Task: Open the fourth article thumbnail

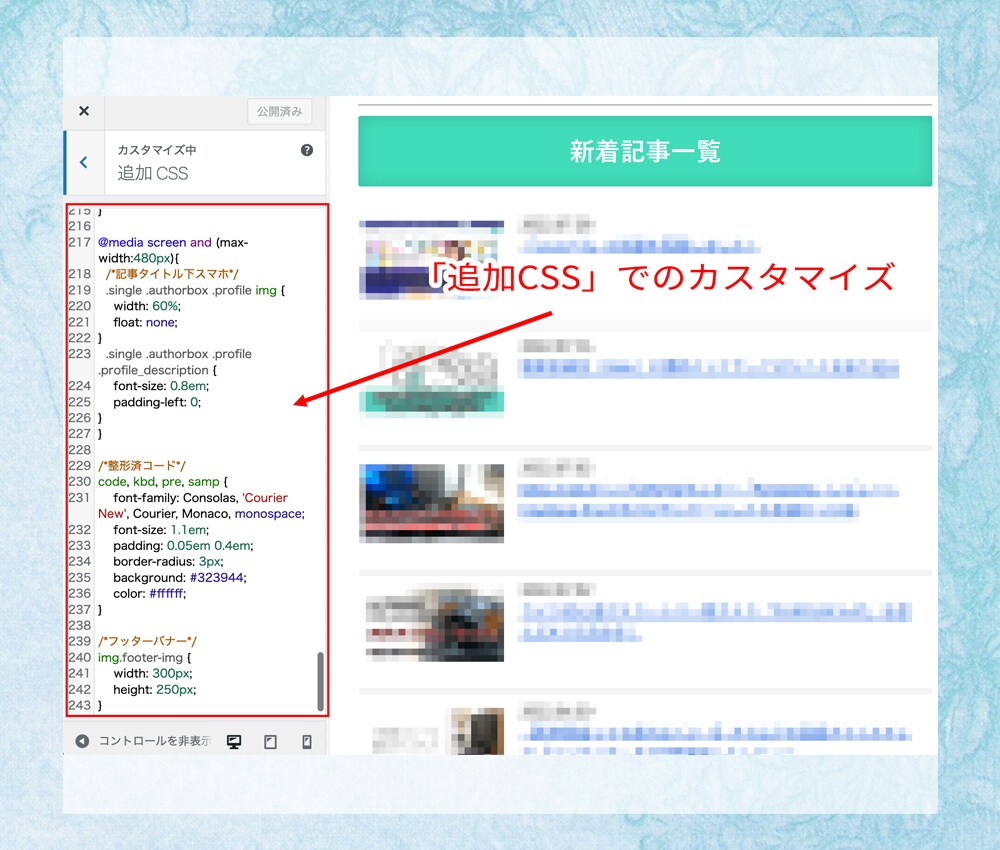Action: (434, 624)
